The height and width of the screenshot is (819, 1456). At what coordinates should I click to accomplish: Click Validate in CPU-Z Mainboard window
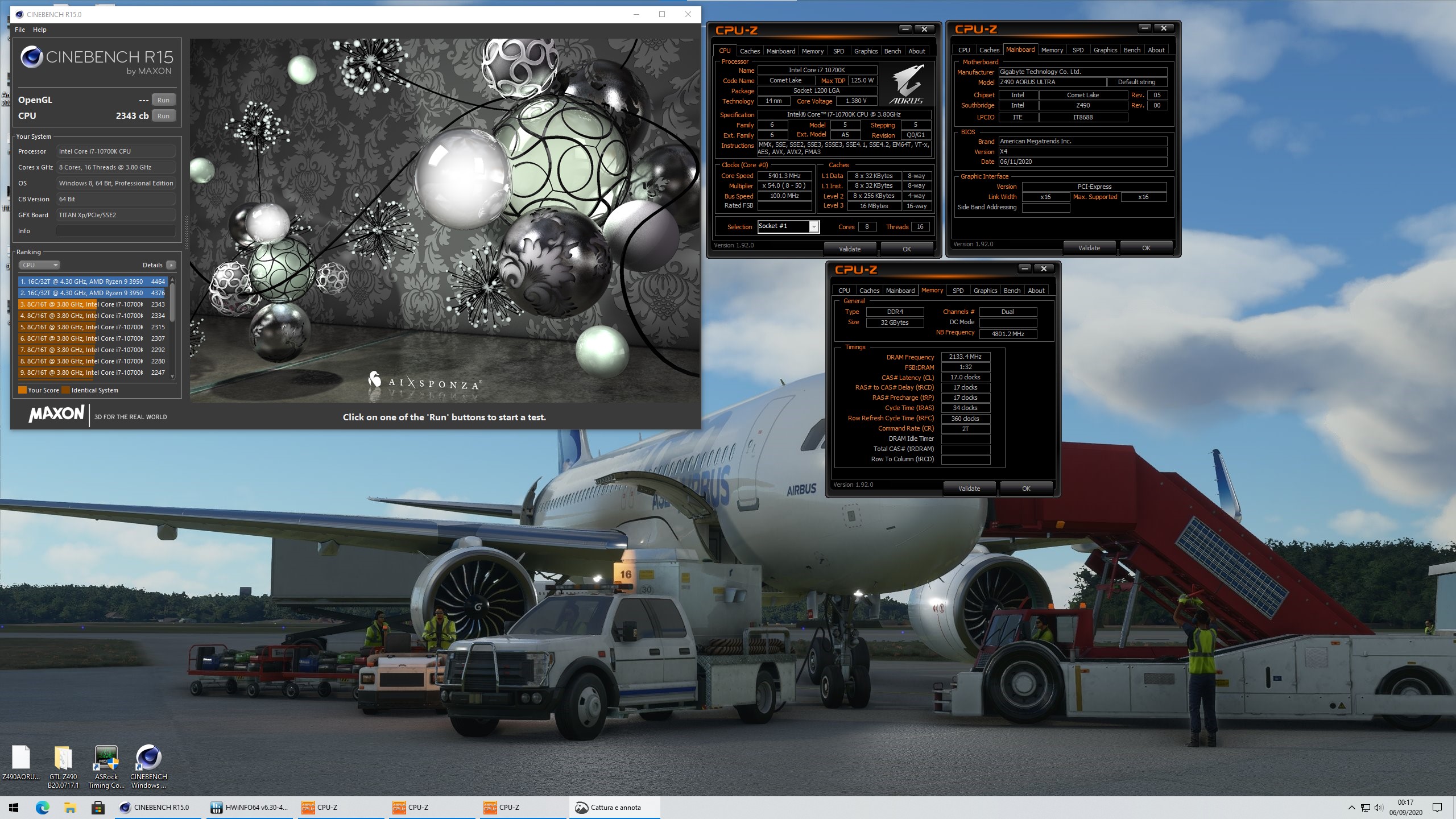click(x=1089, y=248)
